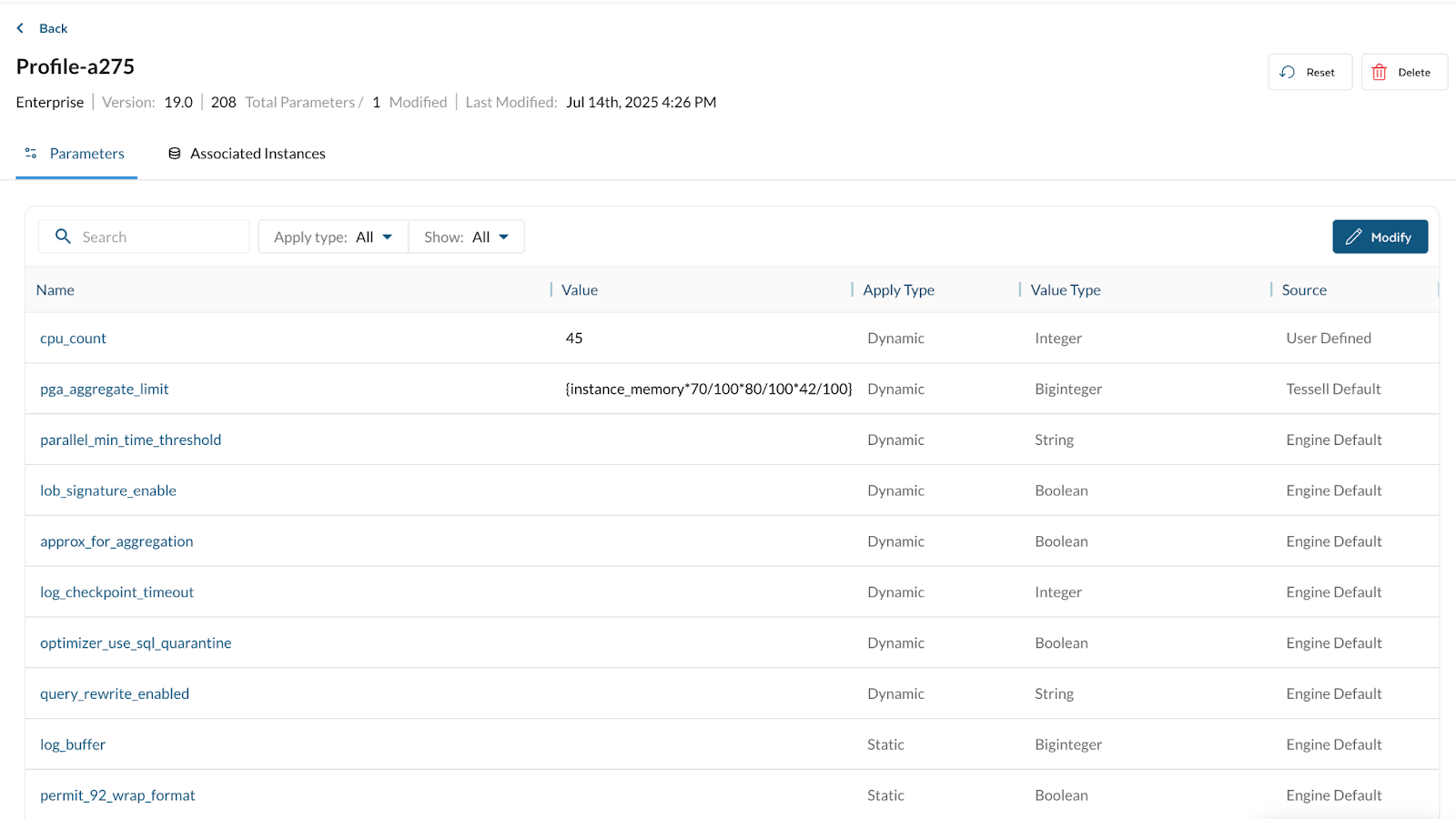Click the Modify pencil icon

pyautogui.click(x=1353, y=237)
